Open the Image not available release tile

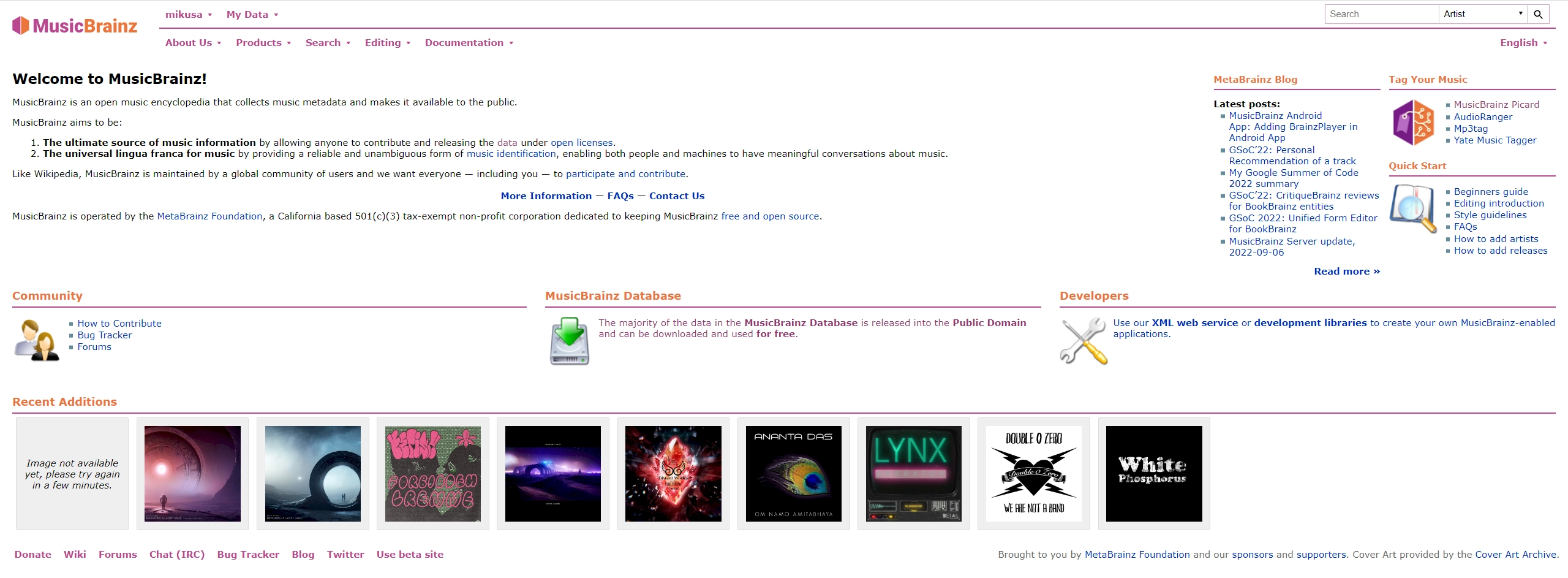(x=72, y=474)
